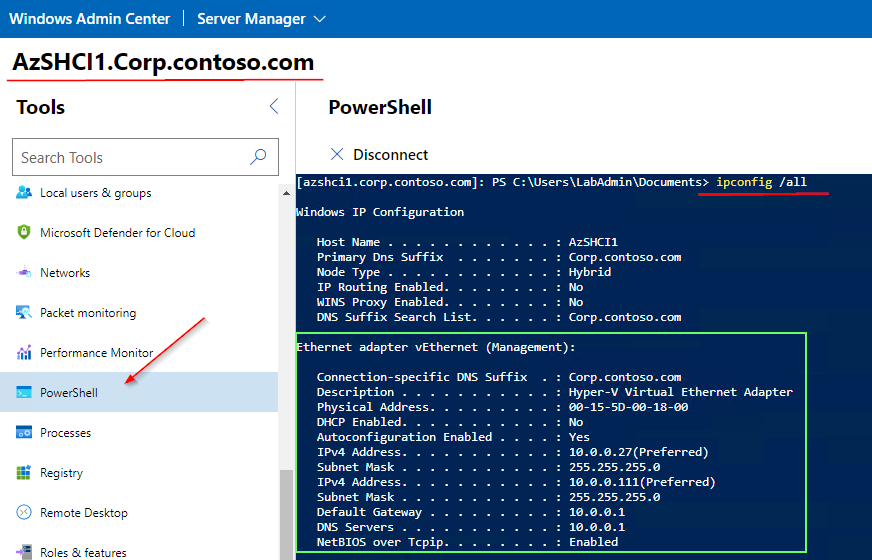This screenshot has height=560, width=872.
Task: Select PowerShell in tools list
Action: pyautogui.click(x=139, y=392)
